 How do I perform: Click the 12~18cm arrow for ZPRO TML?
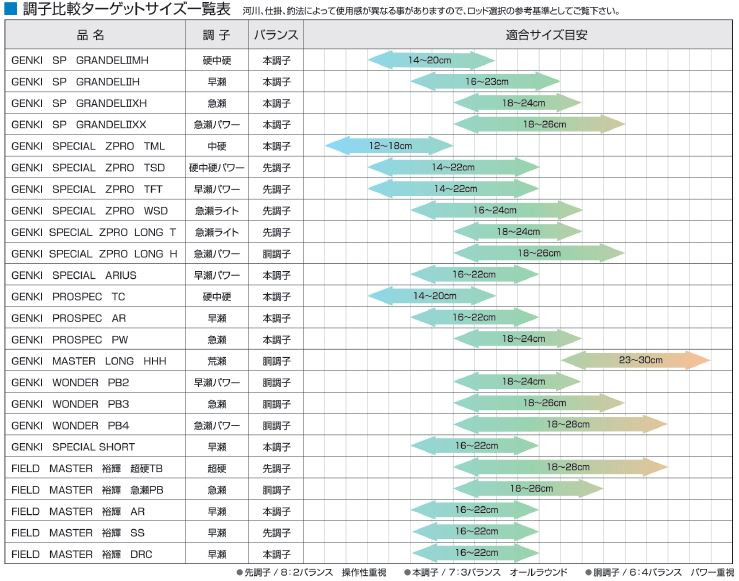(x=389, y=146)
